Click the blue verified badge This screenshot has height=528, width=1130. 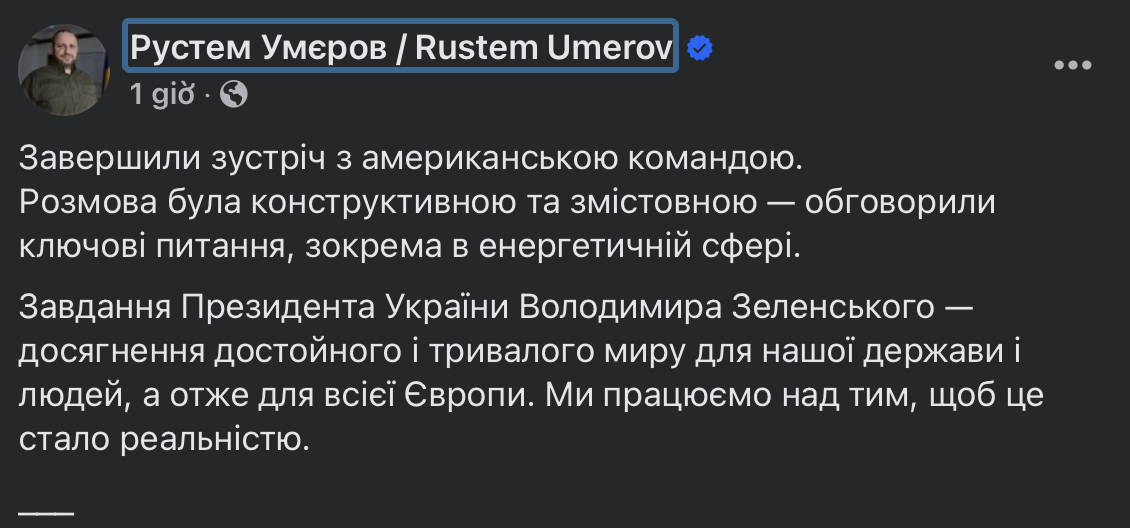[700, 47]
